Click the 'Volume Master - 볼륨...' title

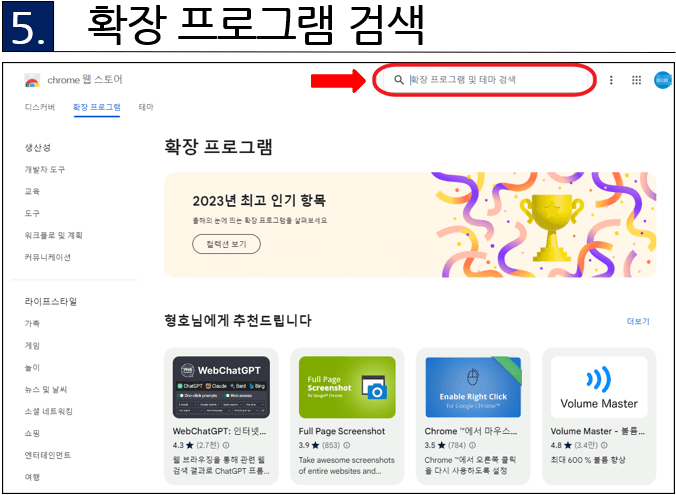pos(598,431)
